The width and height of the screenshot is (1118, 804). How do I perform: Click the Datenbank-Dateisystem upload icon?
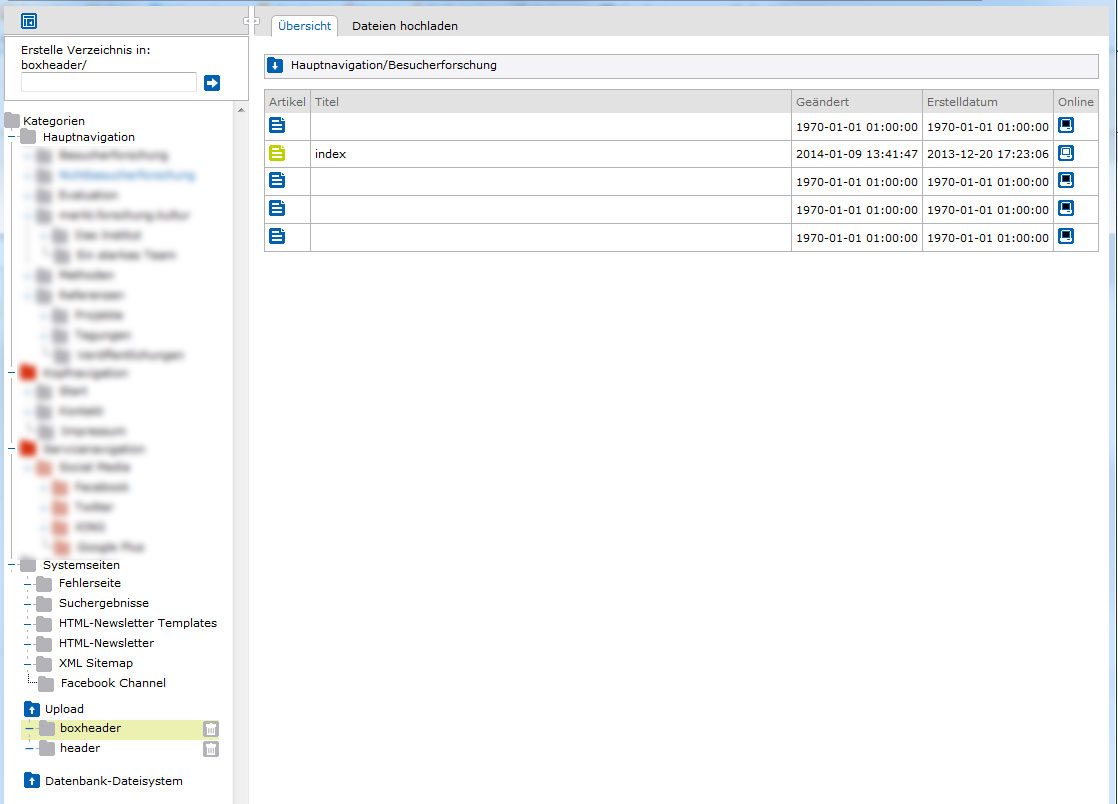coord(31,781)
